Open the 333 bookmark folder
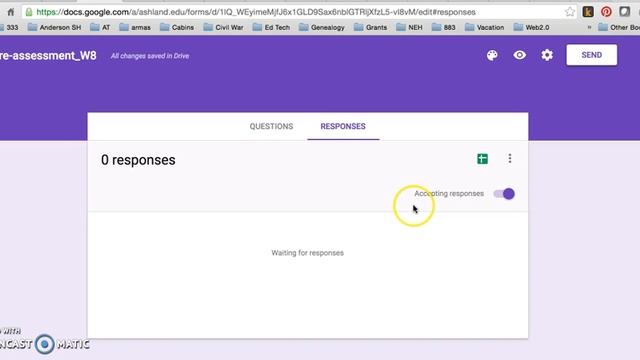This screenshot has width=640, height=360. pyautogui.click(x=9, y=27)
